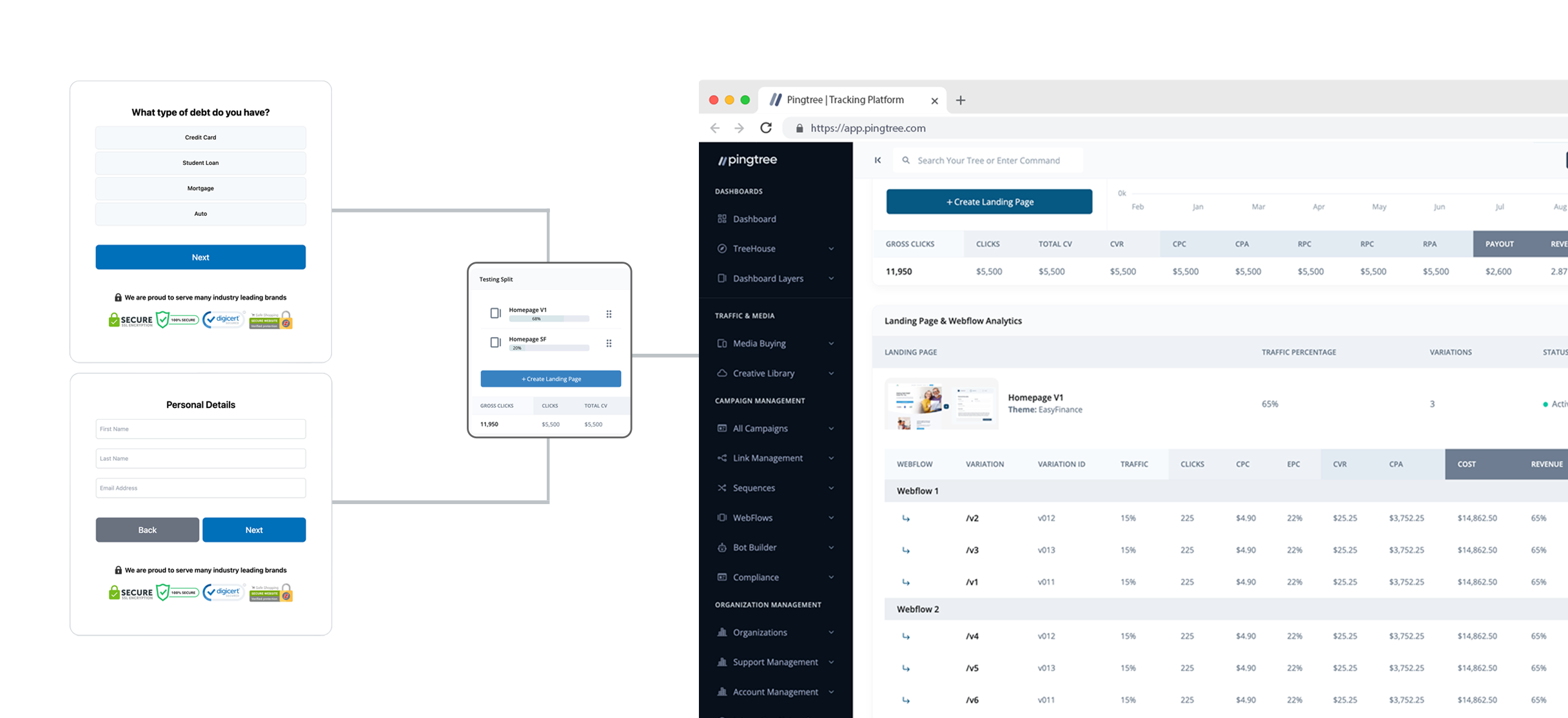The image size is (1568, 718).
Task: Check the Homepage SF checkbox
Action: (495, 342)
